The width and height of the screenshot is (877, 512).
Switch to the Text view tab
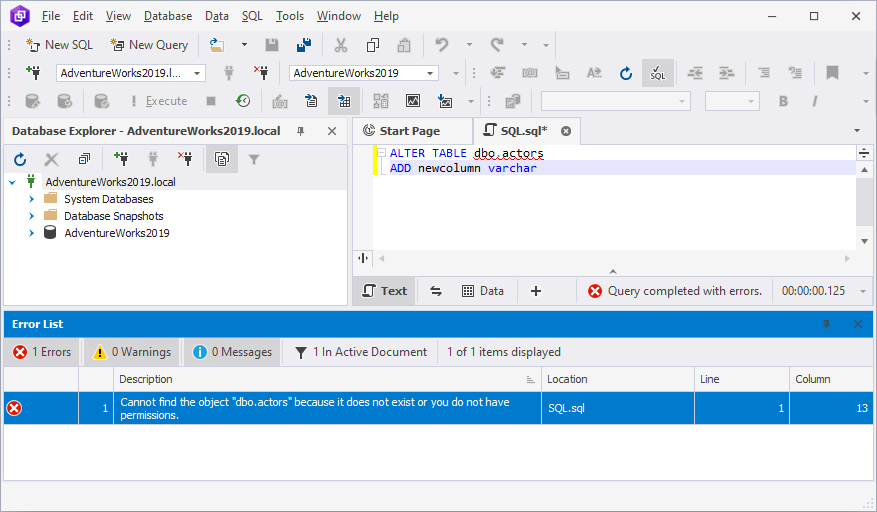[x=384, y=291]
